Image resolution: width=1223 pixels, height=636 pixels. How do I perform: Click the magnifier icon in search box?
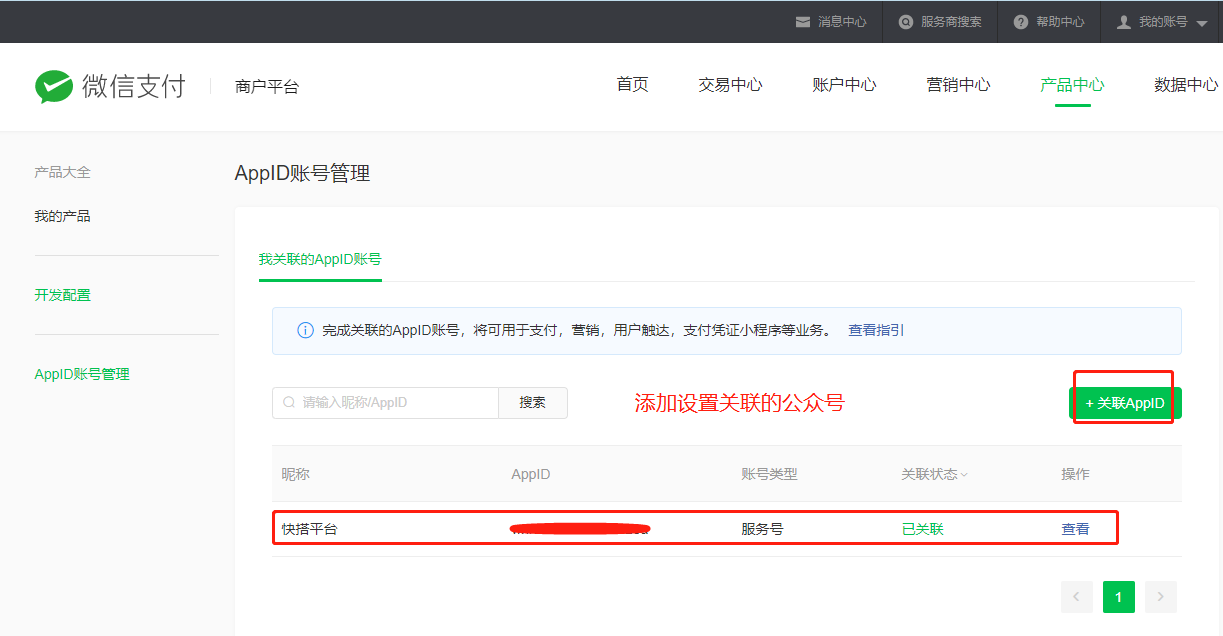(x=289, y=403)
